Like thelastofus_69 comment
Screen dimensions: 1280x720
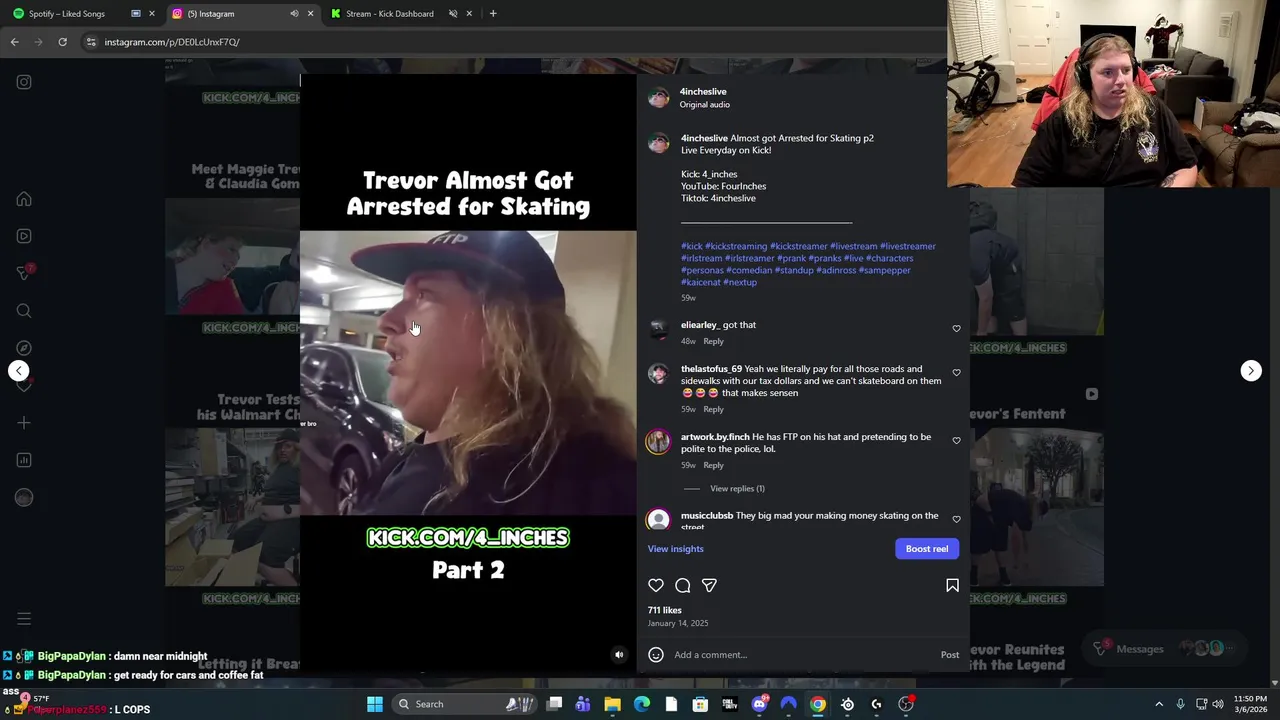956,373
